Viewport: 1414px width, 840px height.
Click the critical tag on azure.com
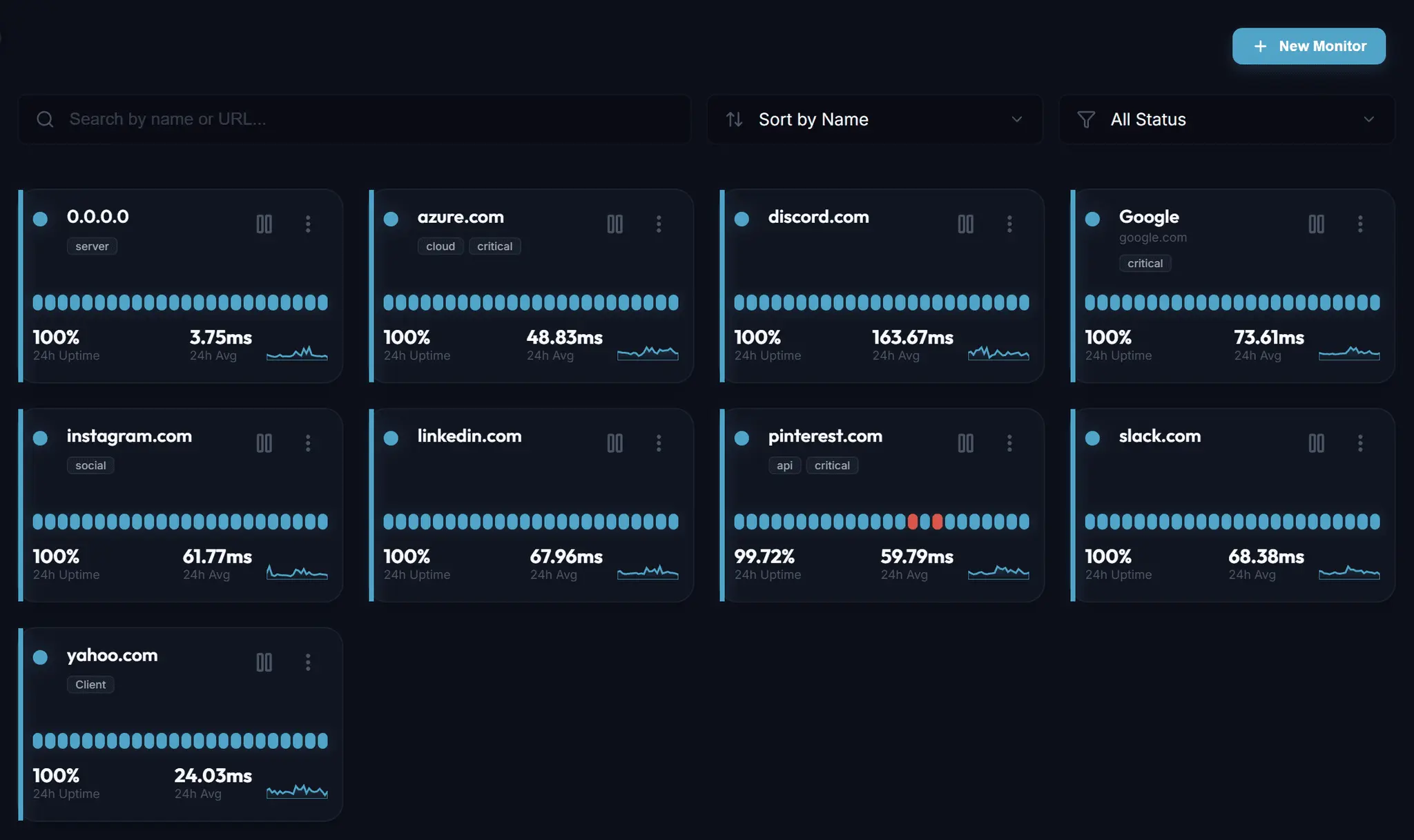pos(495,246)
